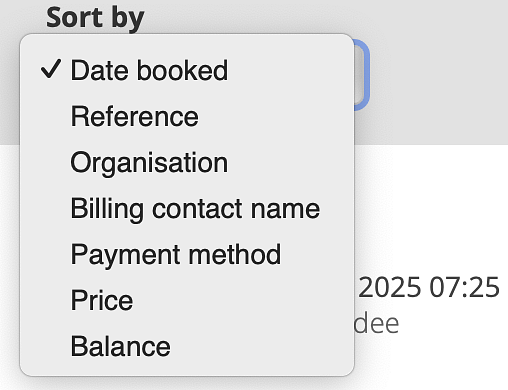
Task: Select Balance at the list bottom
Action: [187, 346]
